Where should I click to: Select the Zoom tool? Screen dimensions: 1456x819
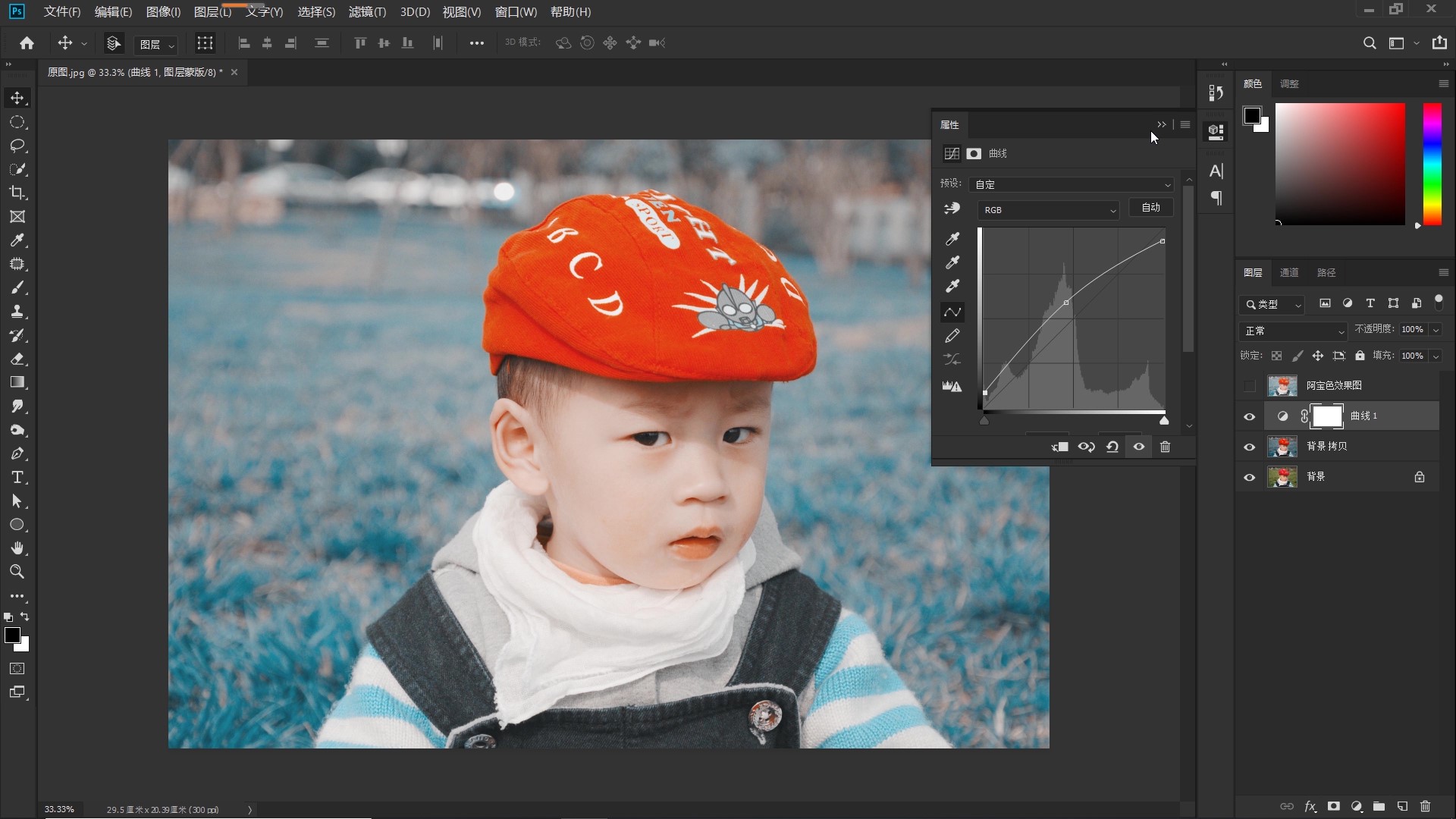click(17, 572)
